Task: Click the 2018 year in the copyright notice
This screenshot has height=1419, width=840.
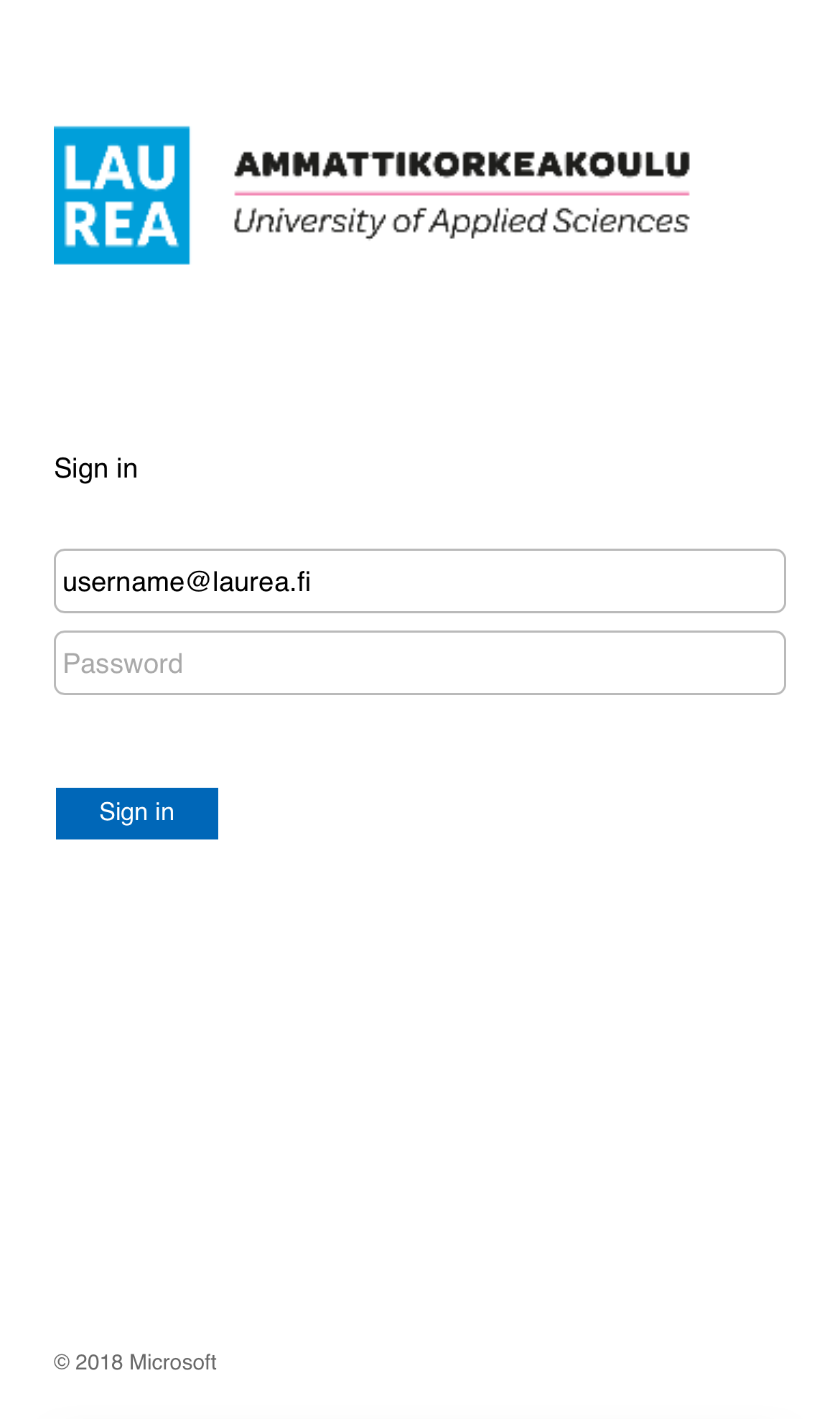Action: pos(98,1362)
